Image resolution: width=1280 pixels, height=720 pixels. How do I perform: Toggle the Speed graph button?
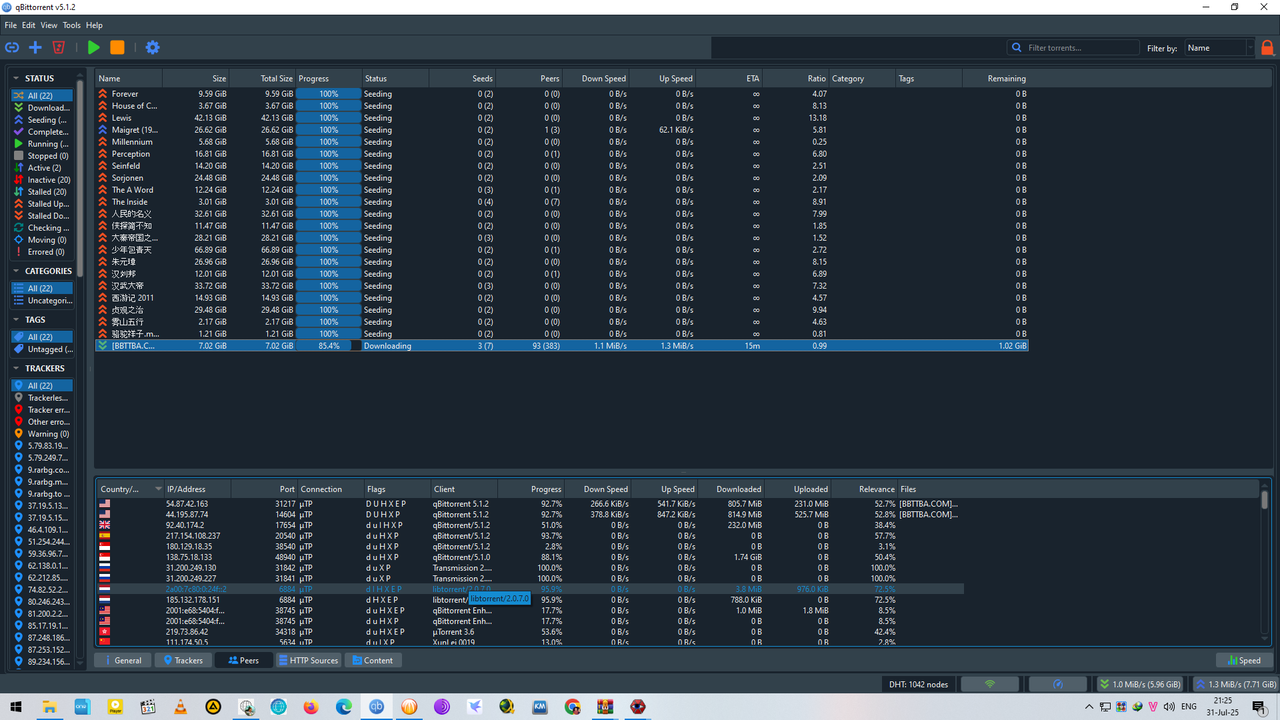point(1243,660)
